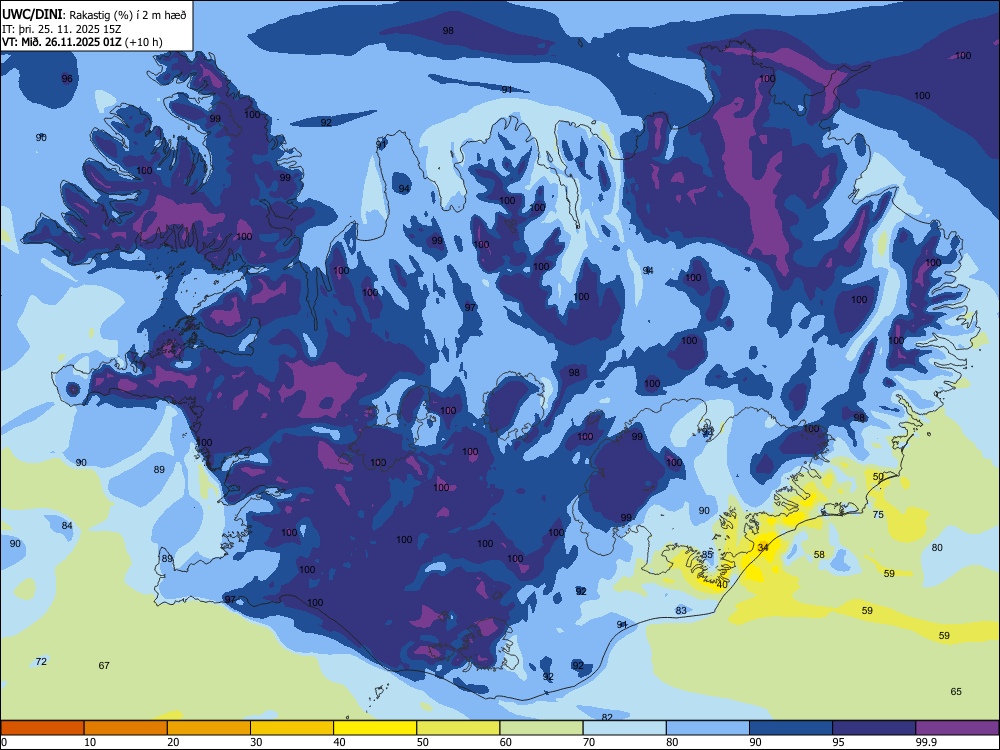Click the '58' humidity reading
This screenshot has height=750, width=1000.
[820, 554]
